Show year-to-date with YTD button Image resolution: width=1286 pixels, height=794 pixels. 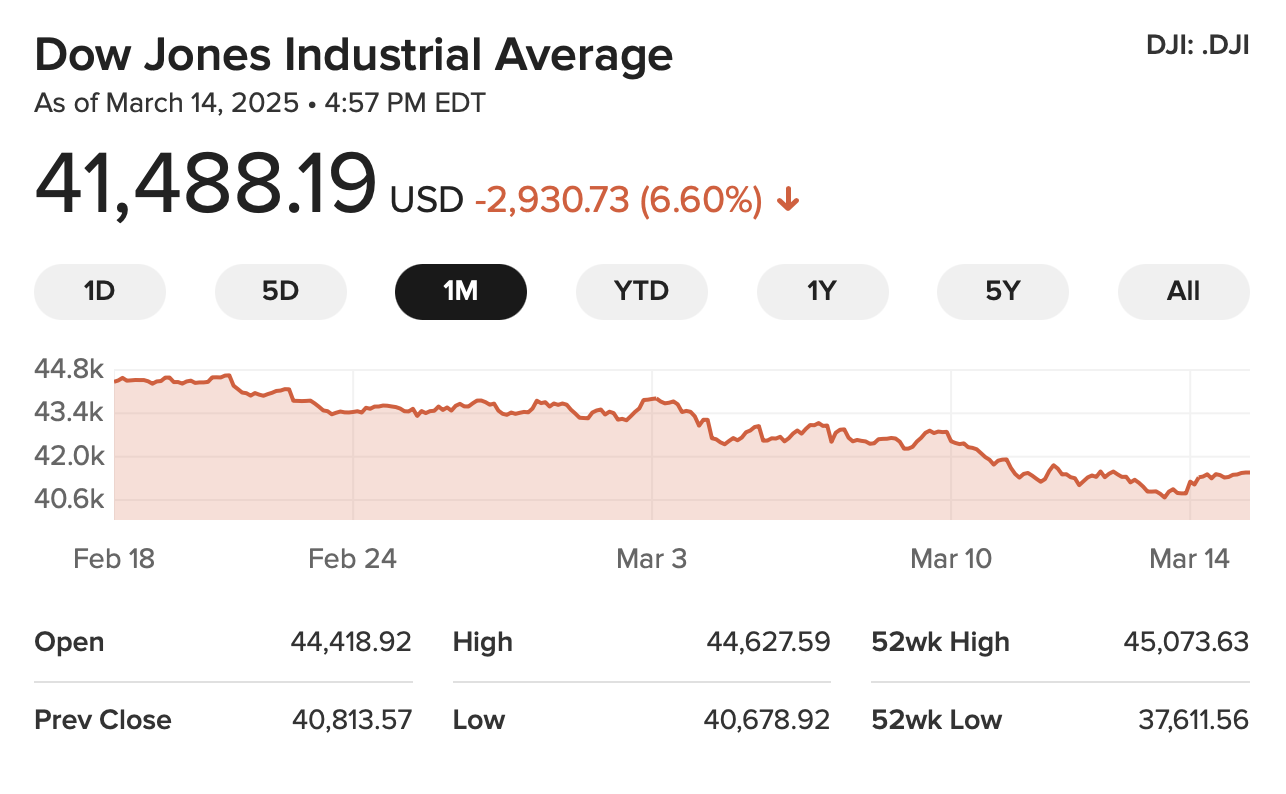641,291
